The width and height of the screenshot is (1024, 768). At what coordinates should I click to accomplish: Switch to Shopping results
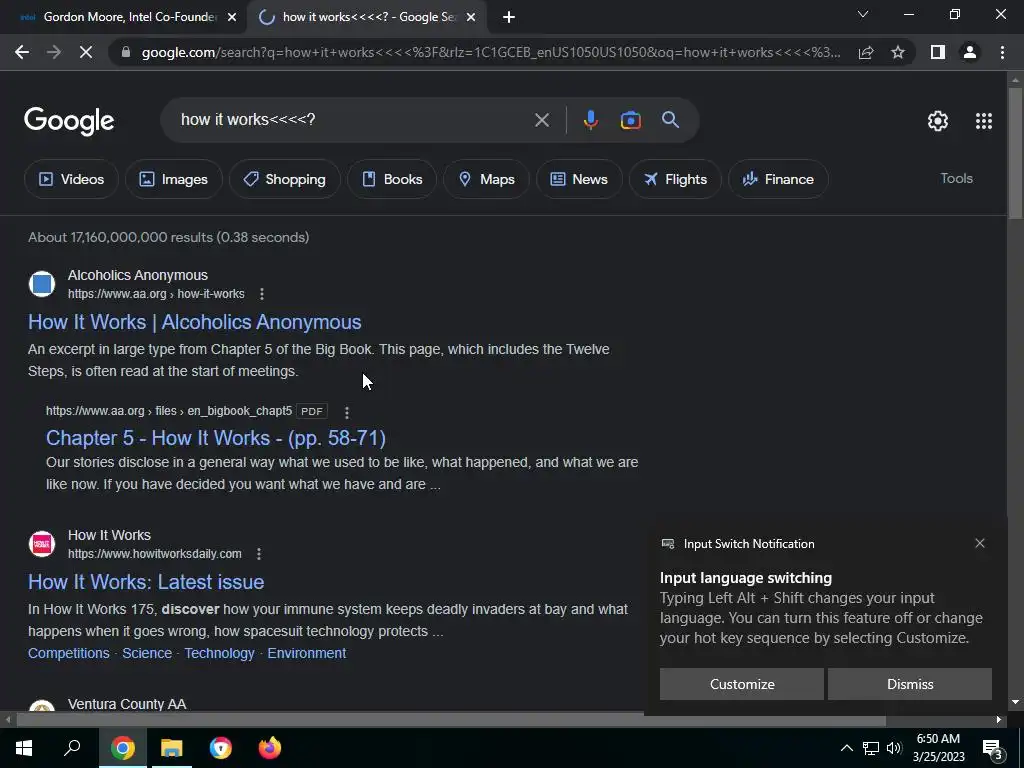pyautogui.click(x=285, y=179)
